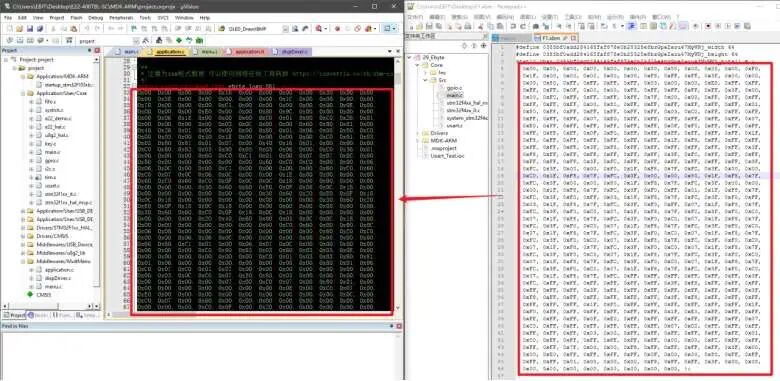This screenshot has height=381, width=780.
Task: Expand the MDK-ARM folder in Notepad++ tree
Action: [418, 141]
